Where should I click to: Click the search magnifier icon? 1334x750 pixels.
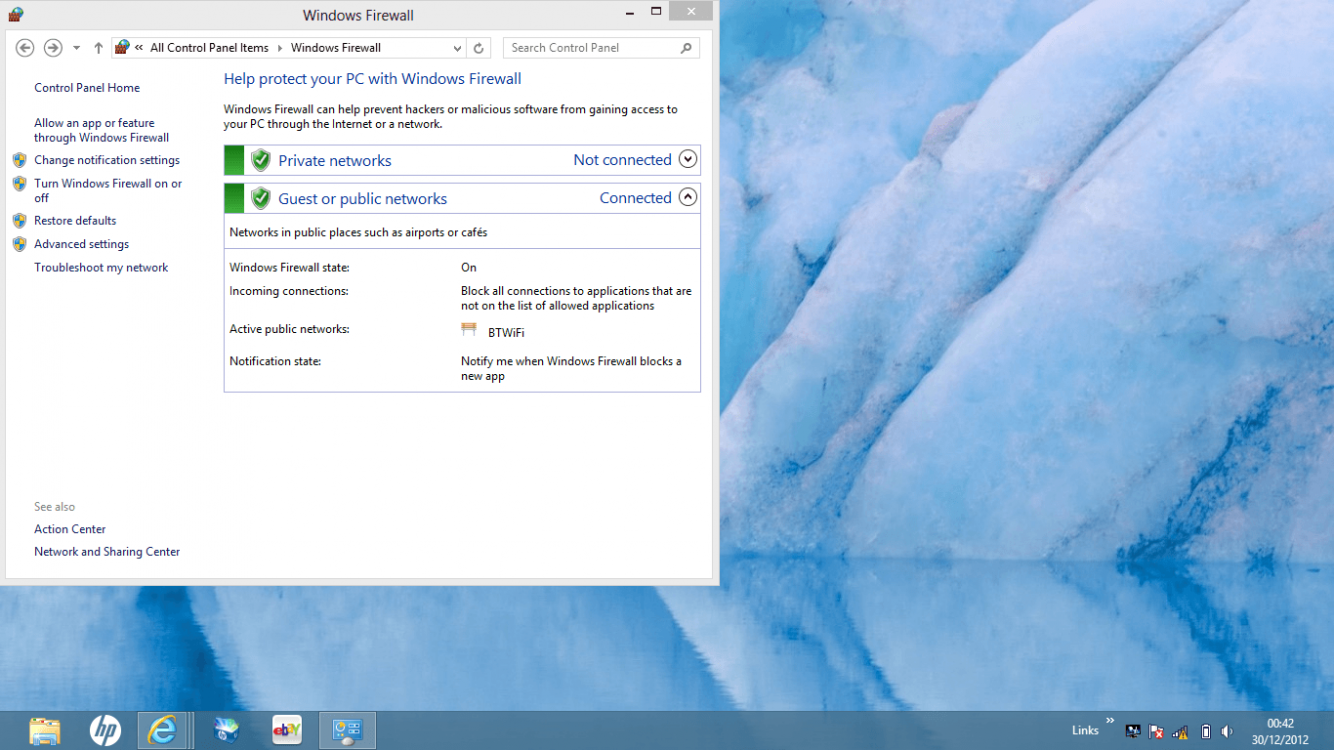(x=686, y=48)
